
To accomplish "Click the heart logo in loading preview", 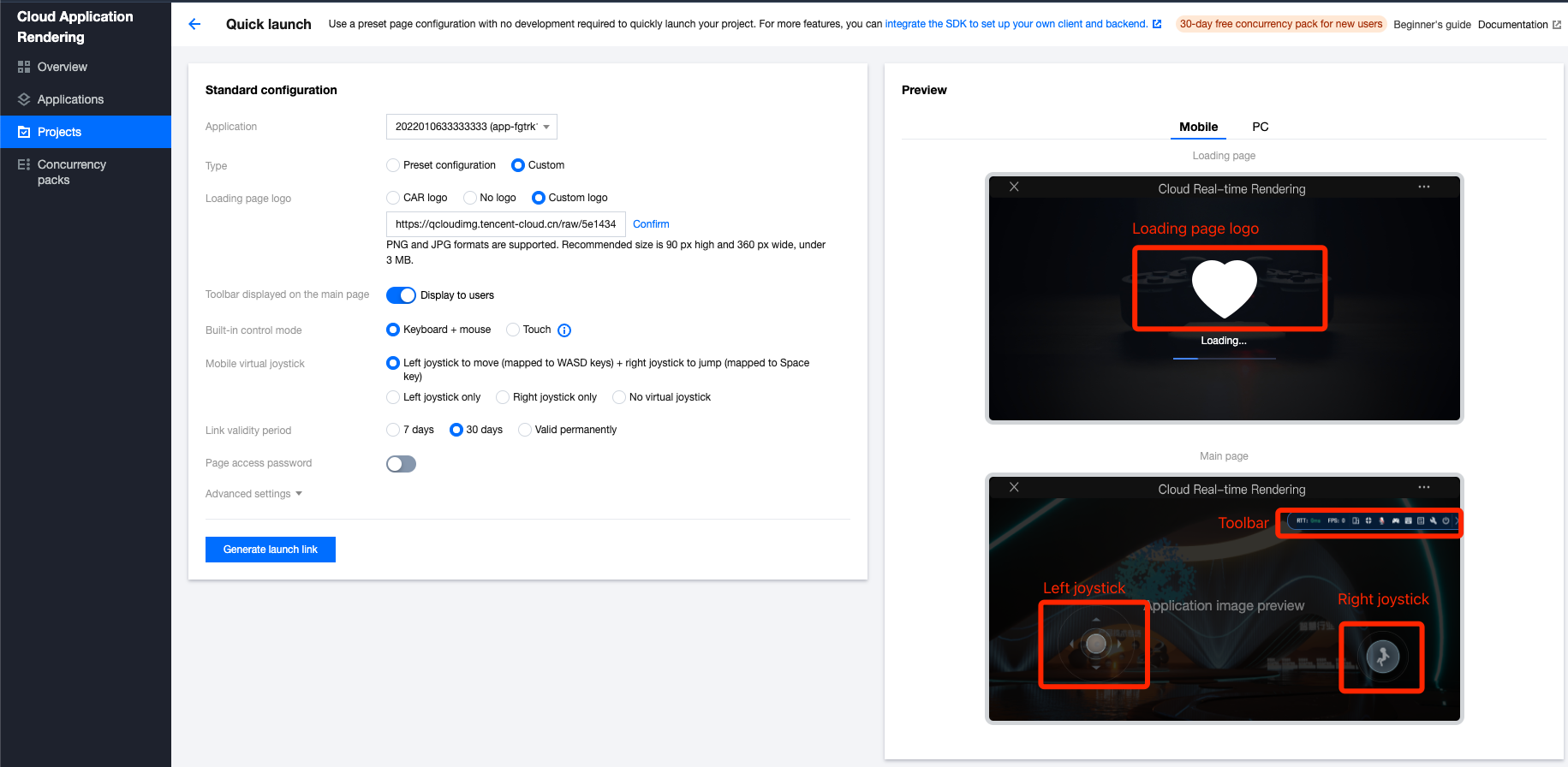I will point(1225,288).
